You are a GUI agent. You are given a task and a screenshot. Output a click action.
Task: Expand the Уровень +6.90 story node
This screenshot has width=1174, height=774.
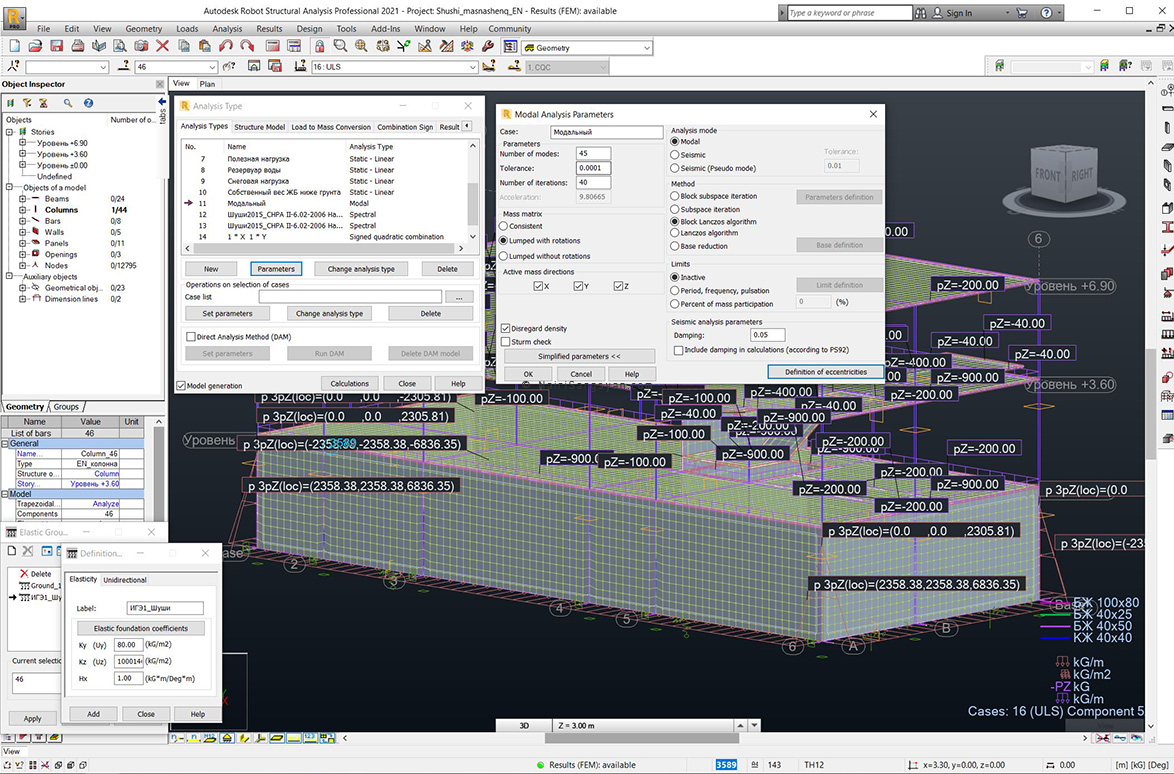pyautogui.click(x=22, y=143)
